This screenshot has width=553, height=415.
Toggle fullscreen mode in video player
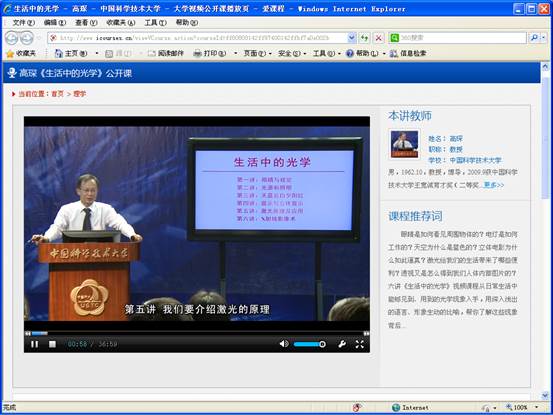(x=359, y=344)
